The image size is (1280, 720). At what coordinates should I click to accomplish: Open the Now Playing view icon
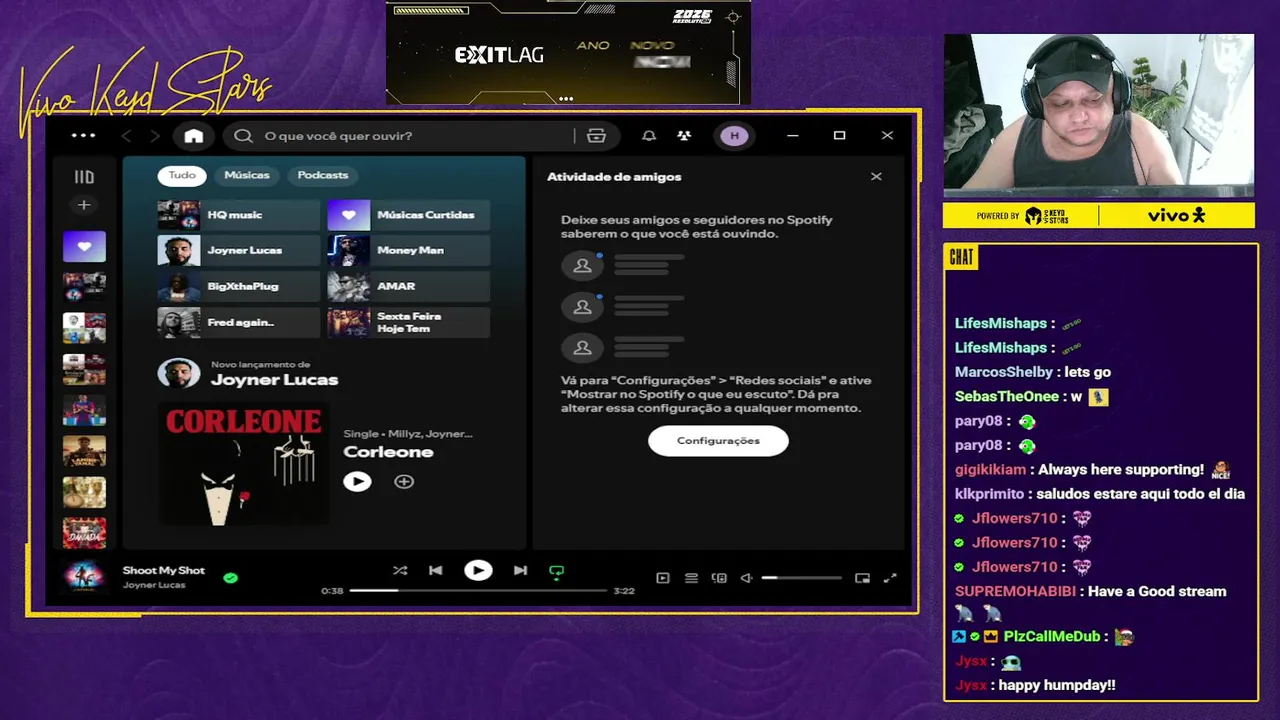click(x=662, y=578)
